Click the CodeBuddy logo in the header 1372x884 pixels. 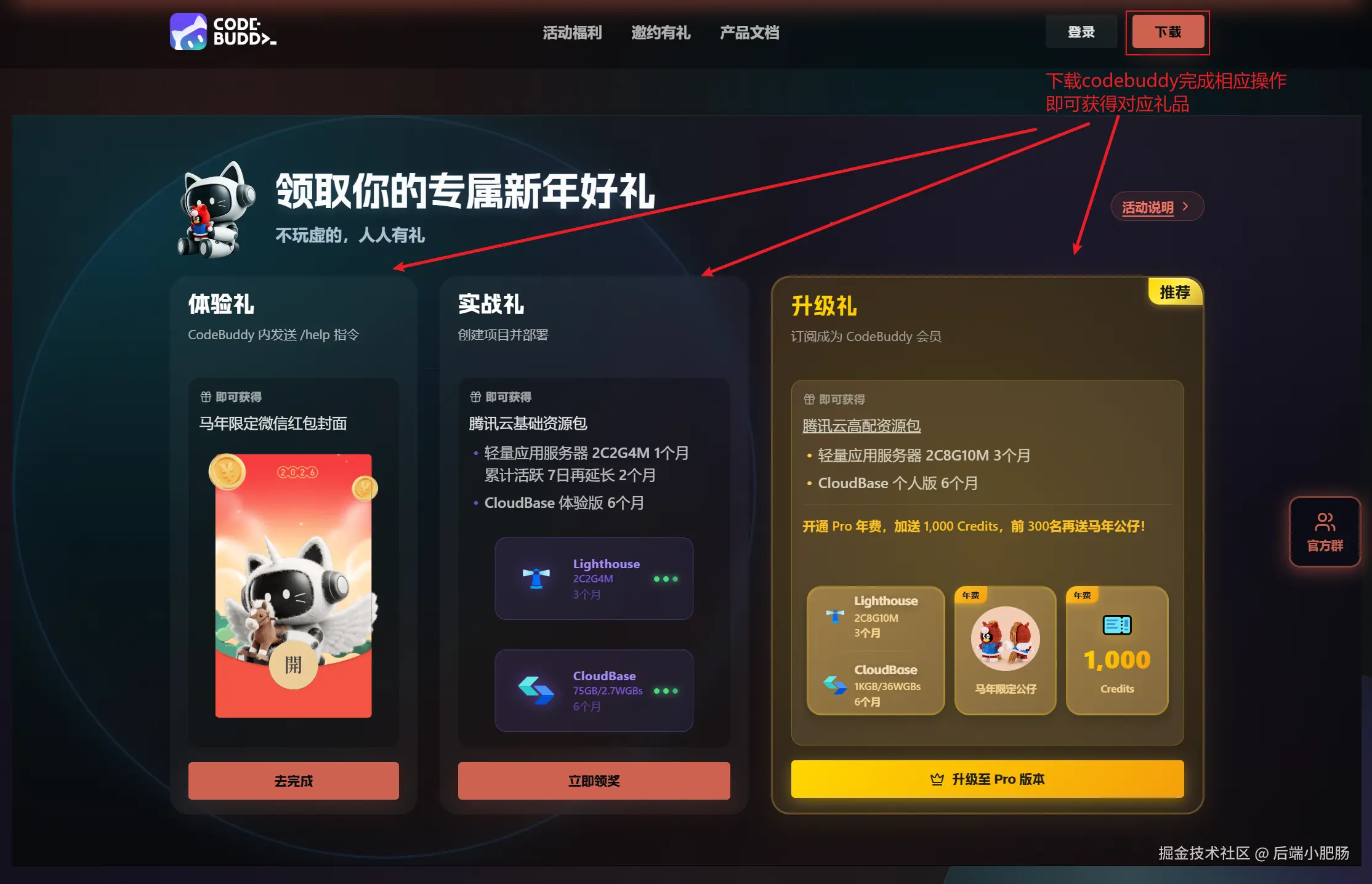tap(223, 31)
